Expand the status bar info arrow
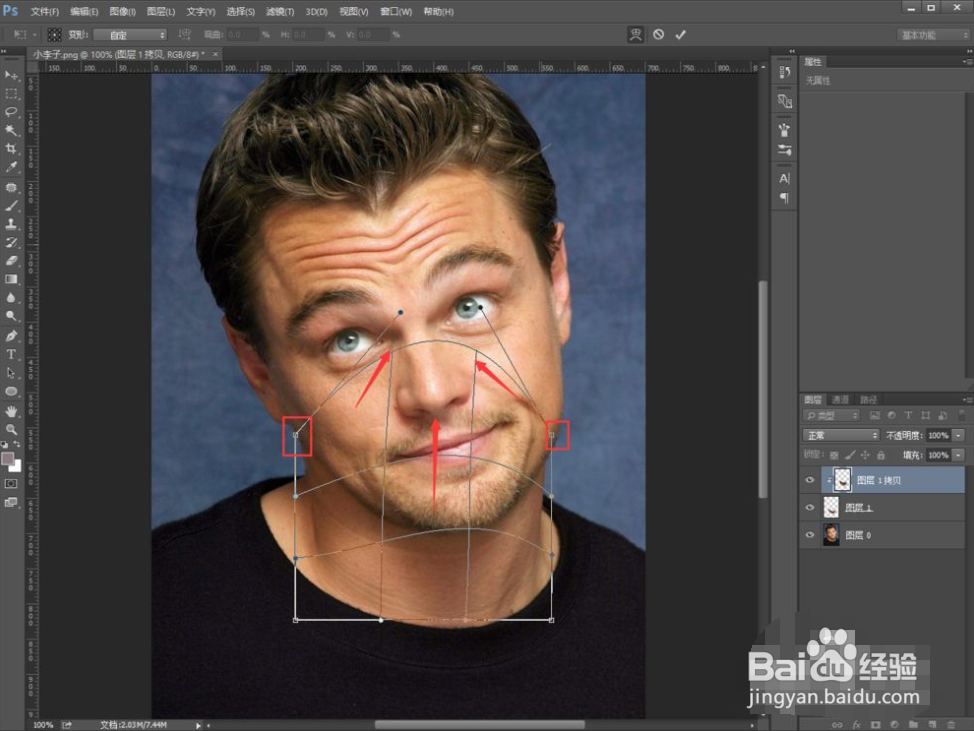Screen dimensions: 974x731 point(199,725)
